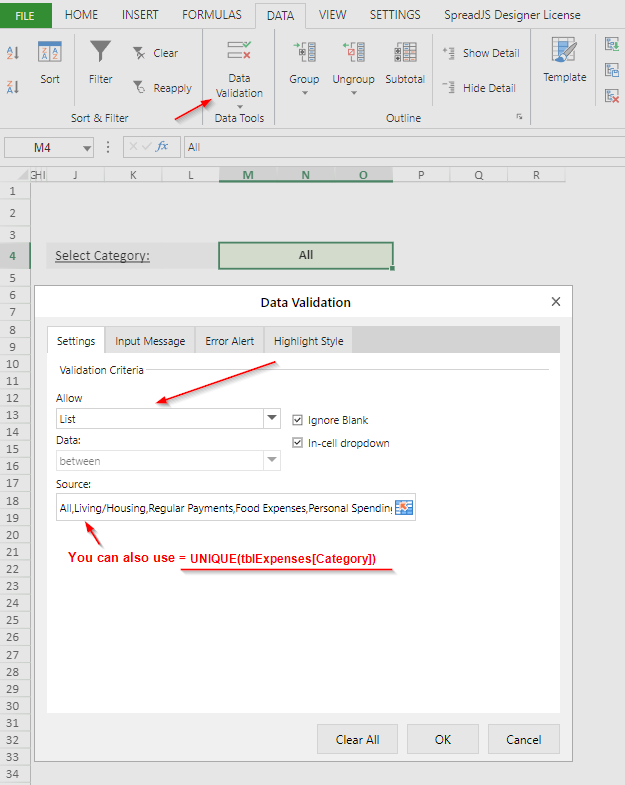Click the range selector icon in Source

[404, 508]
